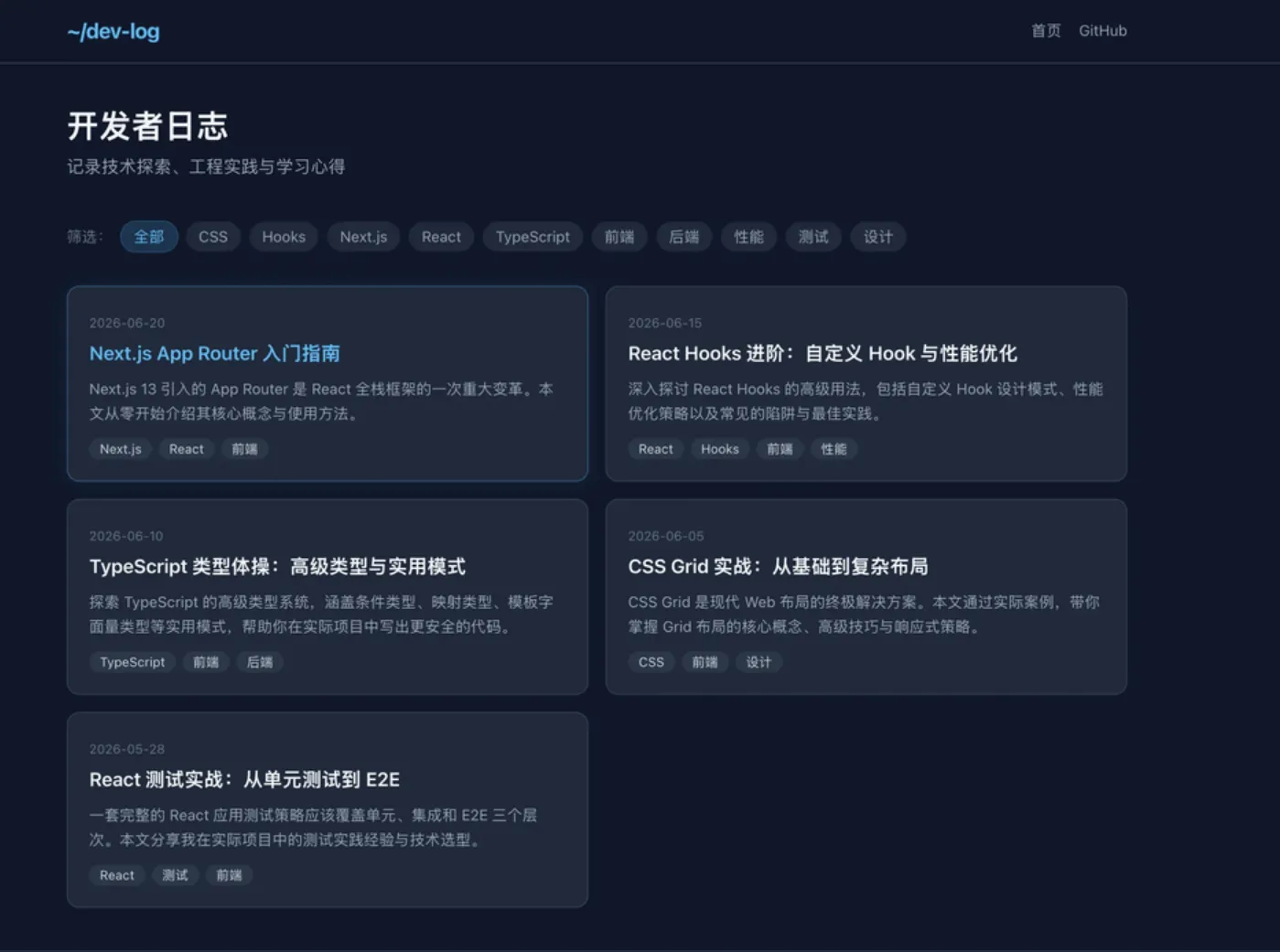Screen dimensions: 1280x952
Task: Toggle the React filter chip in filter bar
Action: (441, 237)
